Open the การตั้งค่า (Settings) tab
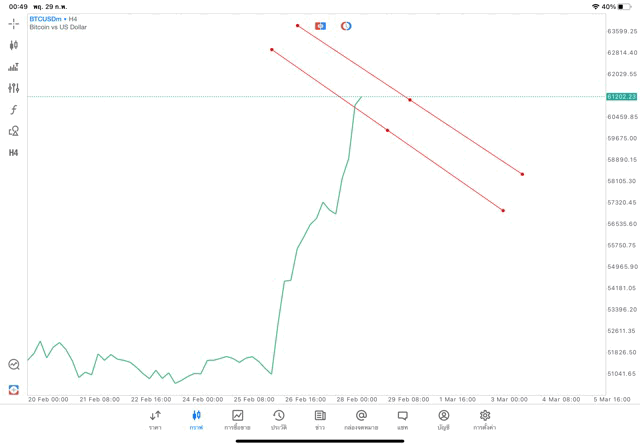The image size is (640, 447). 485,419
